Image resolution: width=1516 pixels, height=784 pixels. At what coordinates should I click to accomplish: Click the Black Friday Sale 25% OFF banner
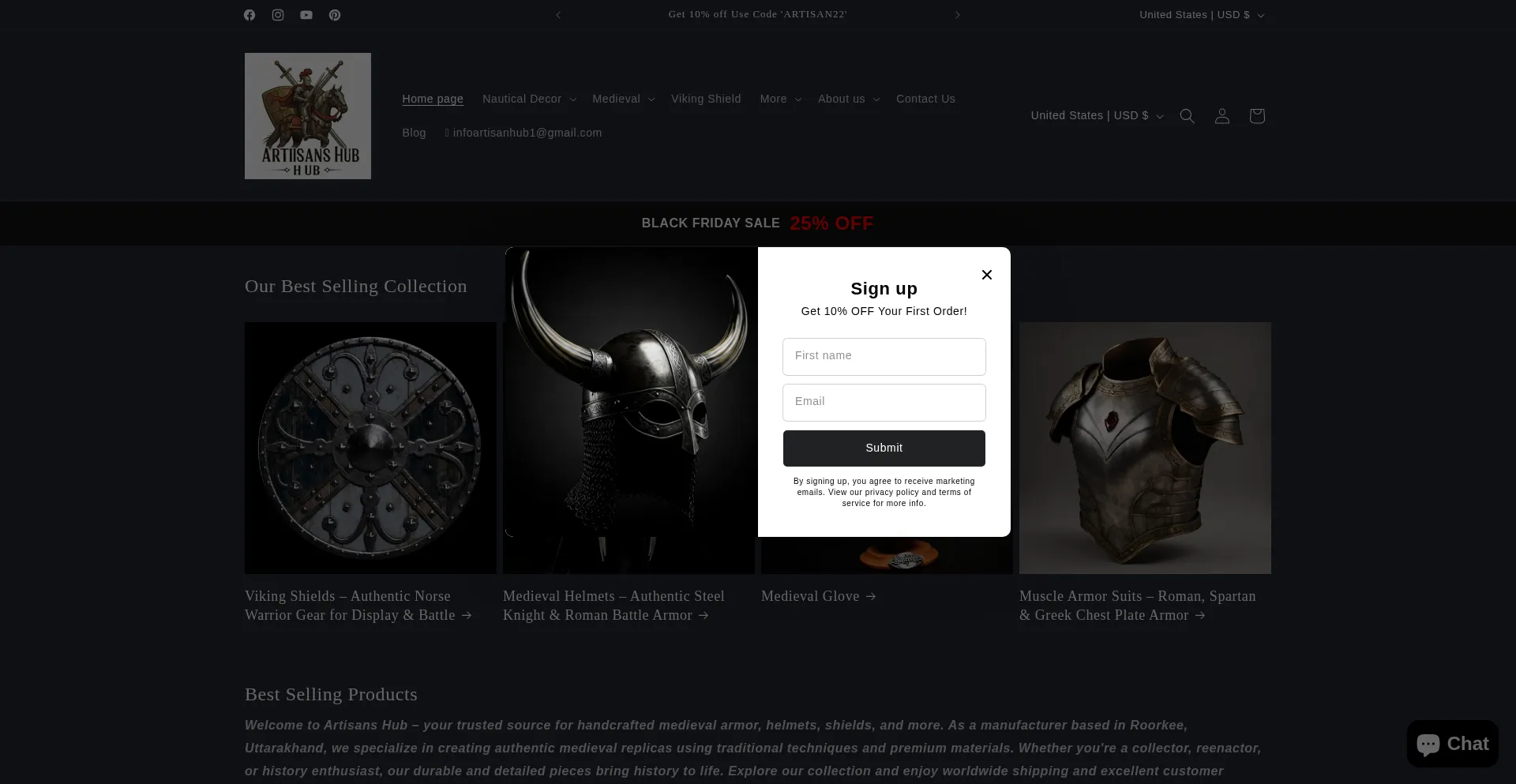coord(758,223)
